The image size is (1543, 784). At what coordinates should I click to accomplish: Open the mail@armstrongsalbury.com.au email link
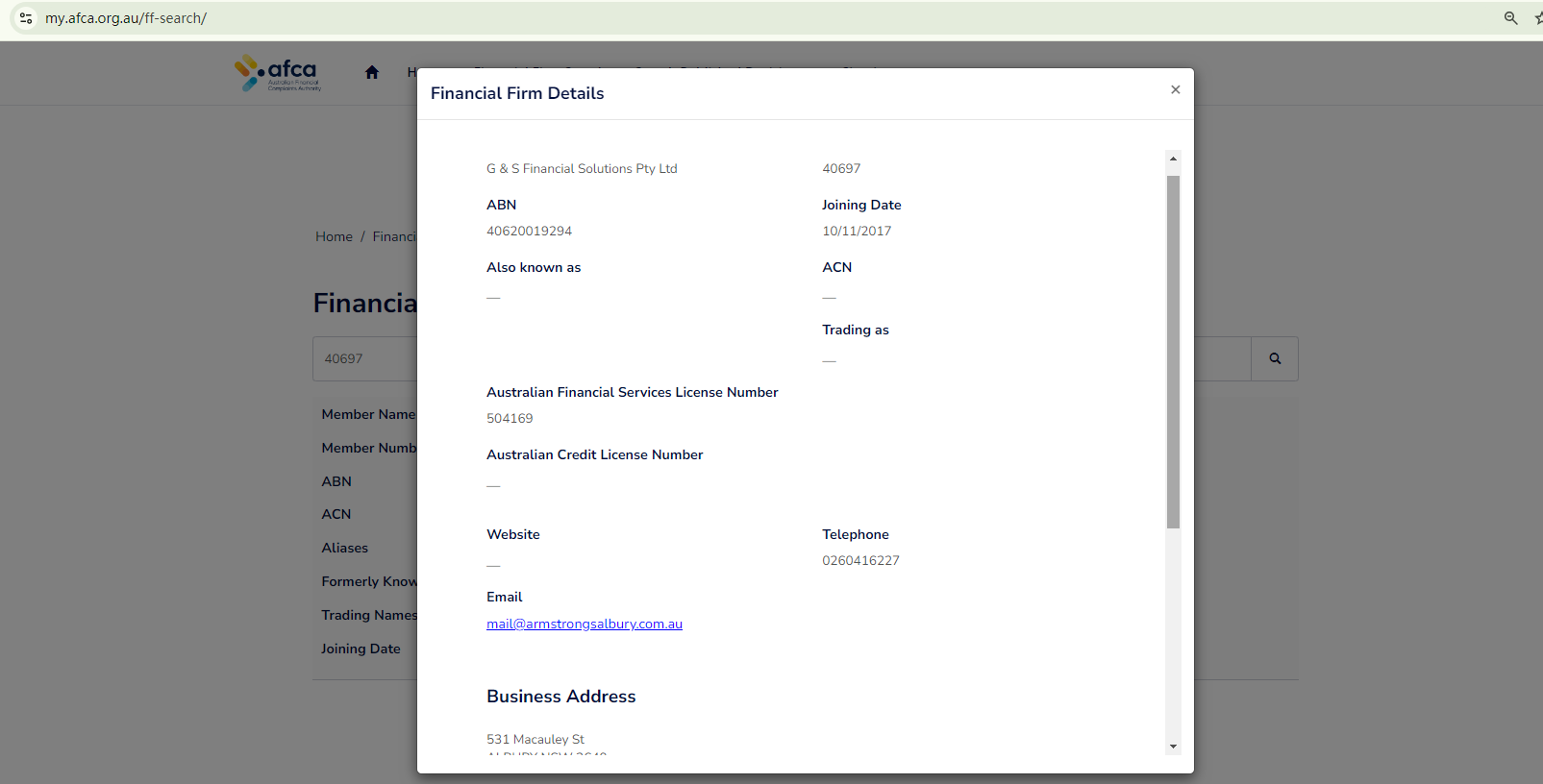click(x=585, y=624)
